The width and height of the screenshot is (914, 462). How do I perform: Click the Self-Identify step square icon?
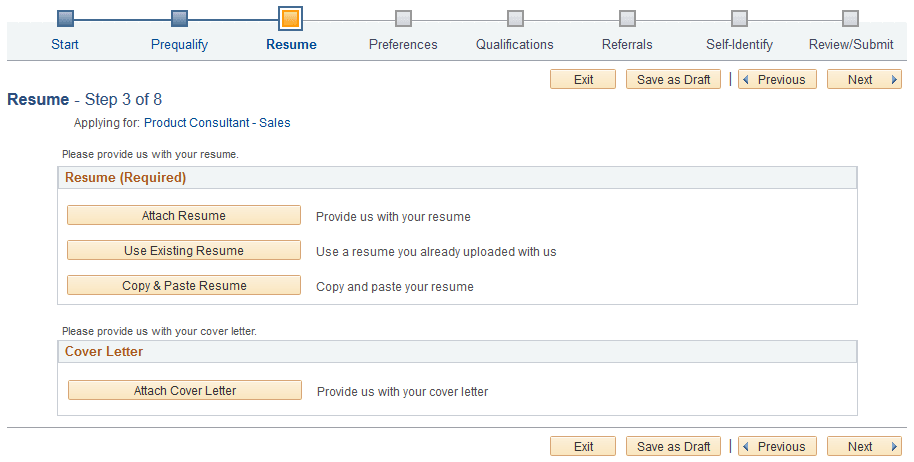pos(739,18)
